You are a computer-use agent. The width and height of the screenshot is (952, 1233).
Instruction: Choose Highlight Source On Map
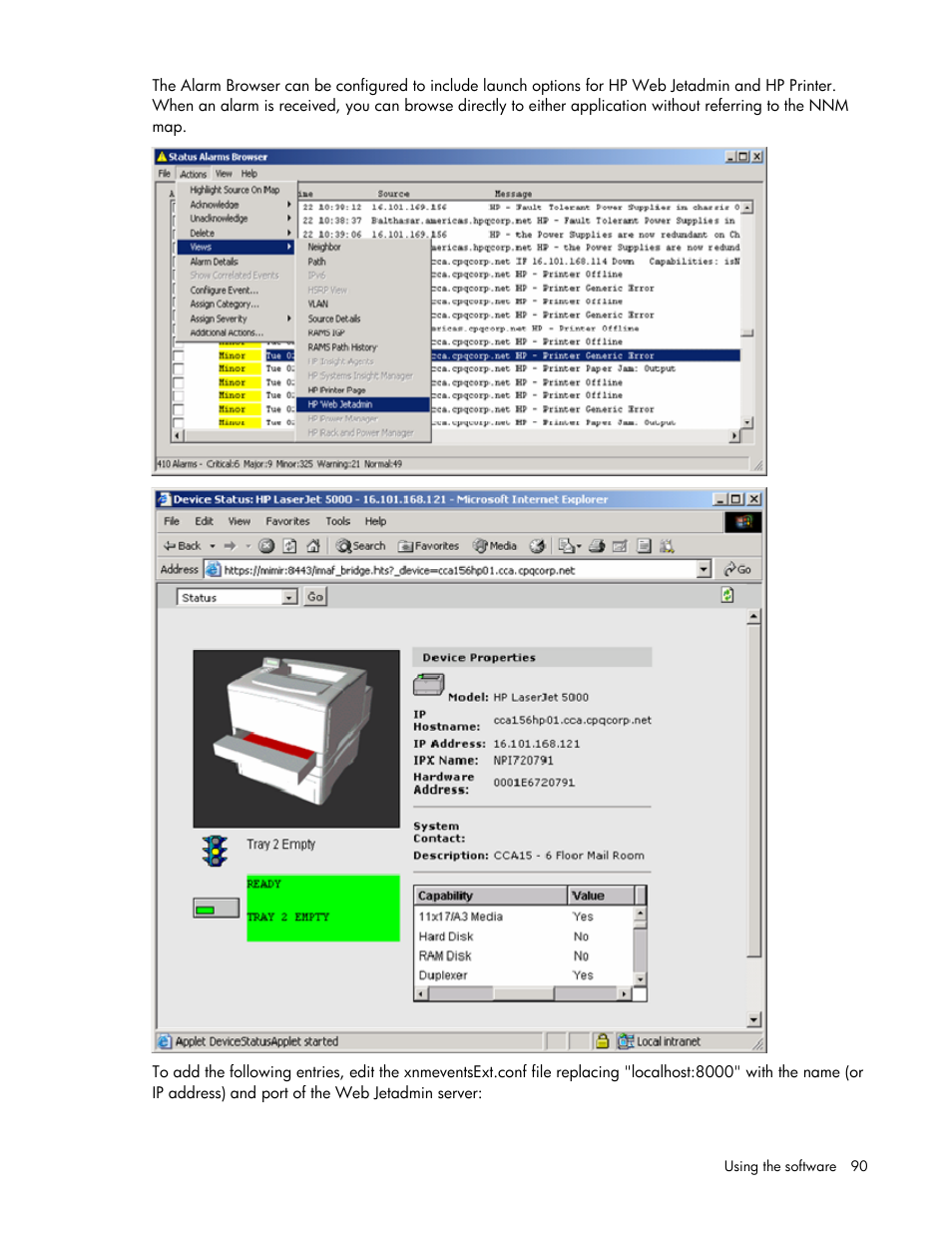click(x=236, y=190)
